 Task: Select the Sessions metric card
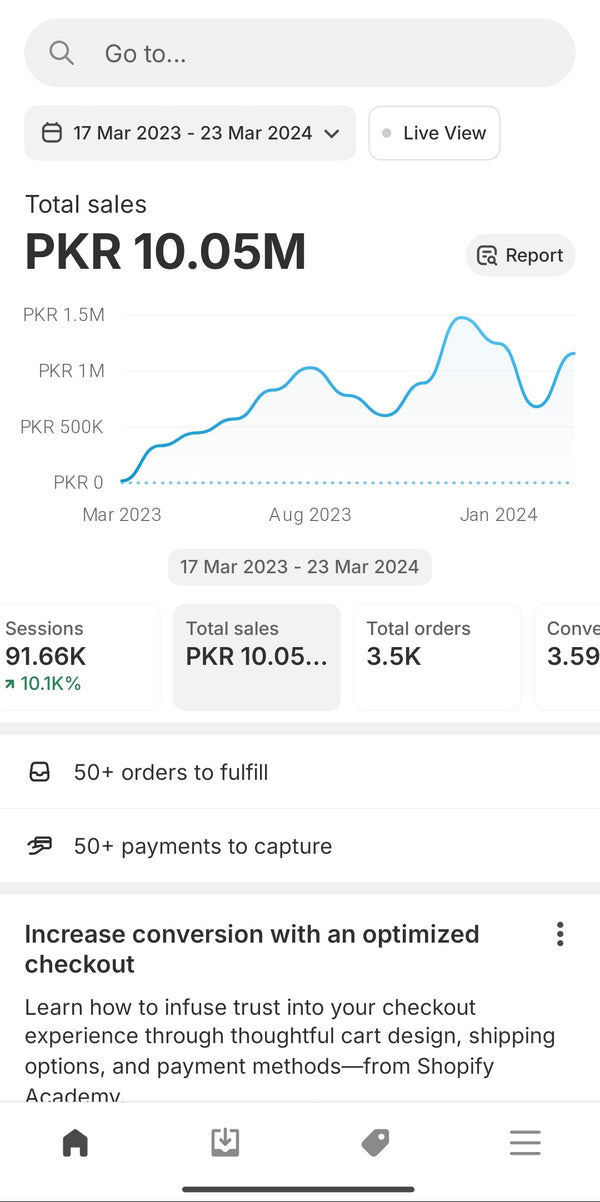pyautogui.click(x=78, y=656)
